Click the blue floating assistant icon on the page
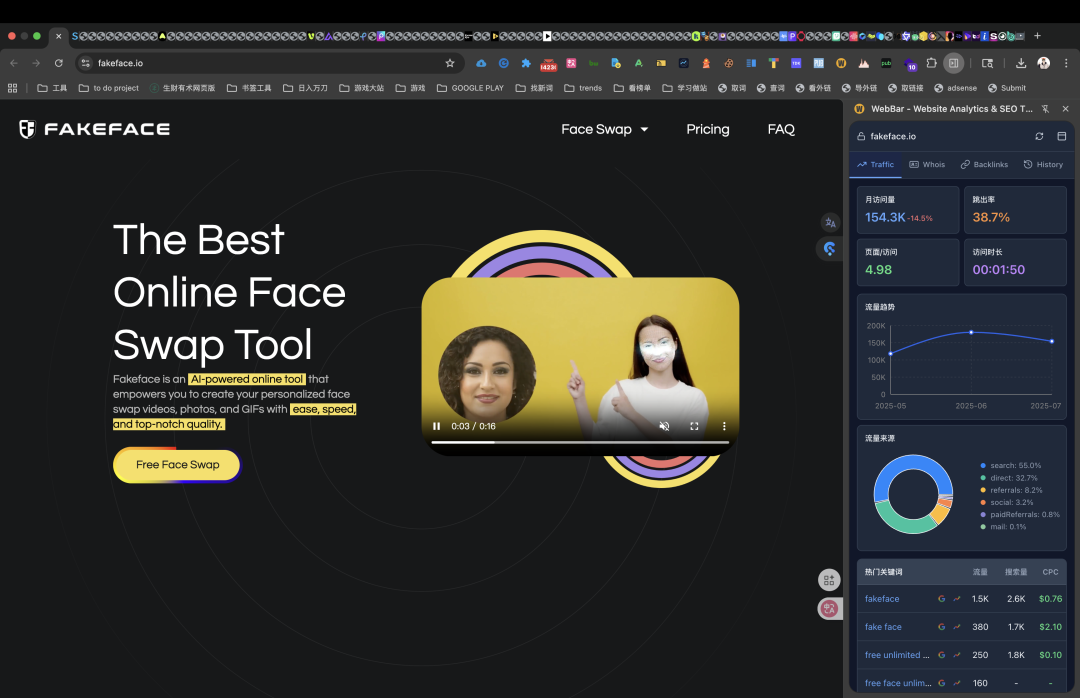 pyautogui.click(x=830, y=249)
